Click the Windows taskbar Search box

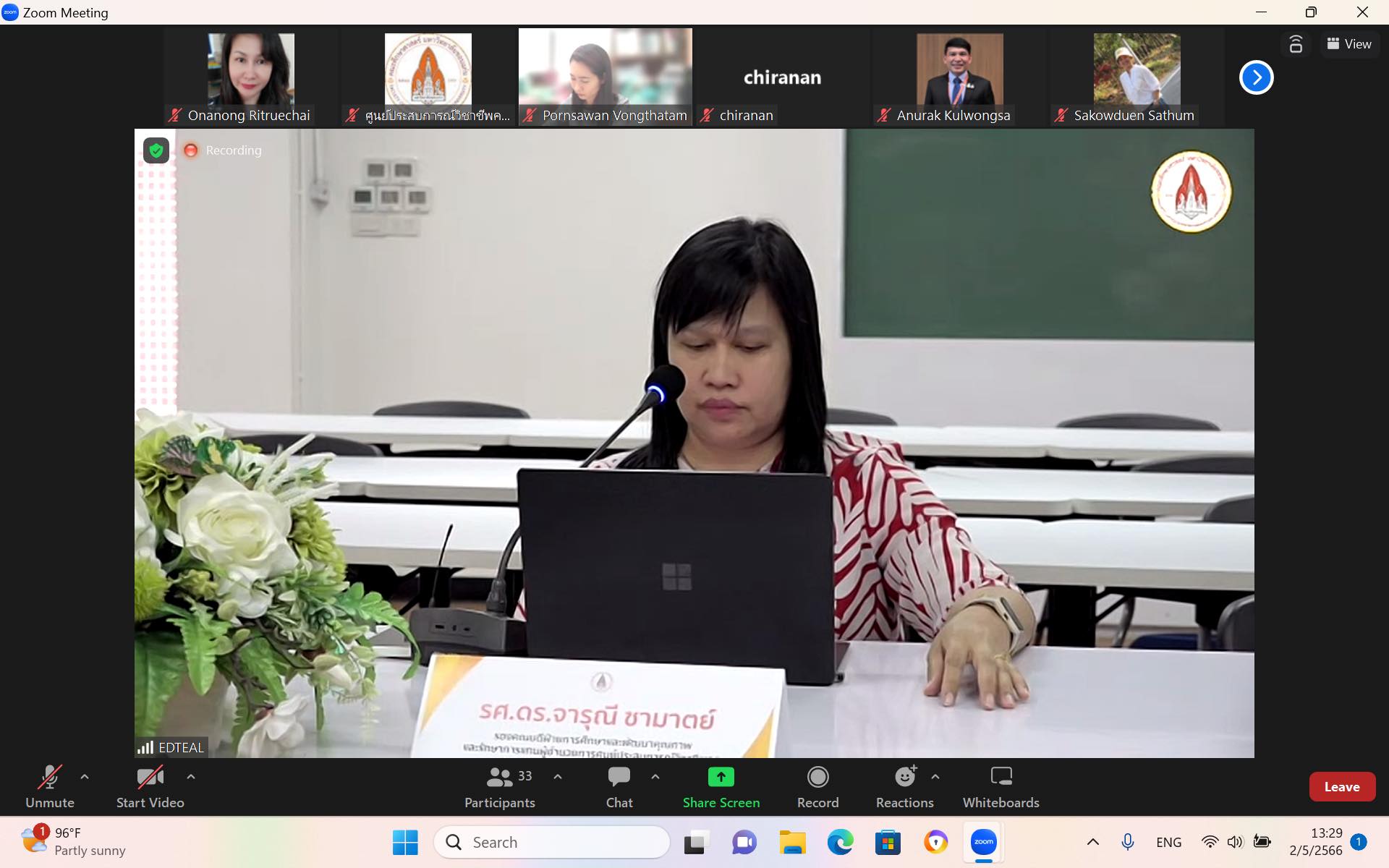pyautogui.click(x=551, y=842)
